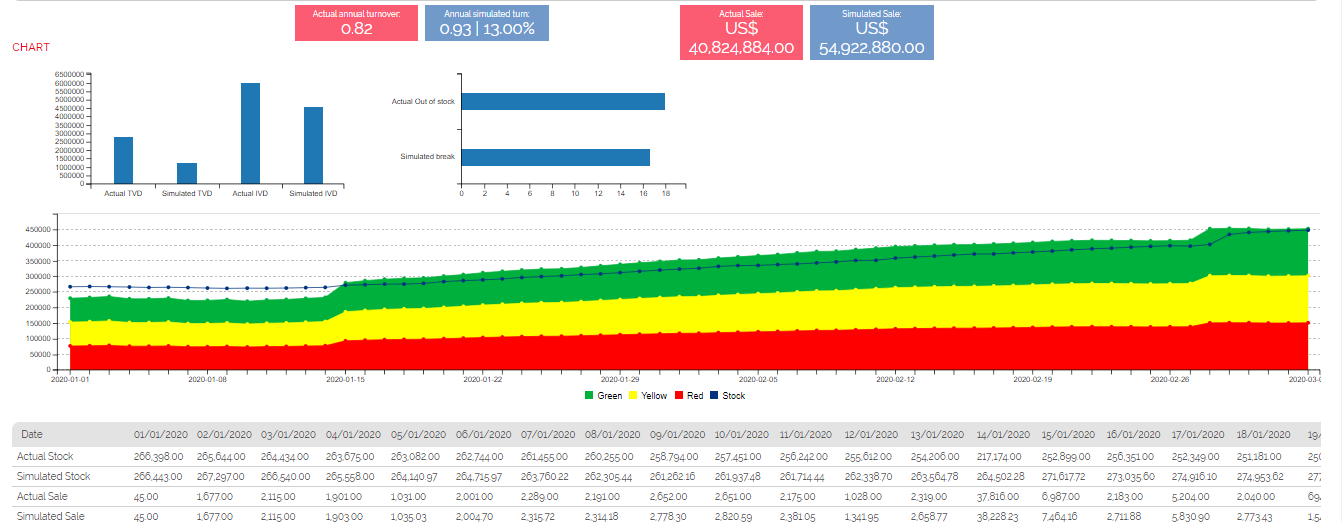
Task: Click the 14/01/2020 column header
Action: tap(1004, 434)
